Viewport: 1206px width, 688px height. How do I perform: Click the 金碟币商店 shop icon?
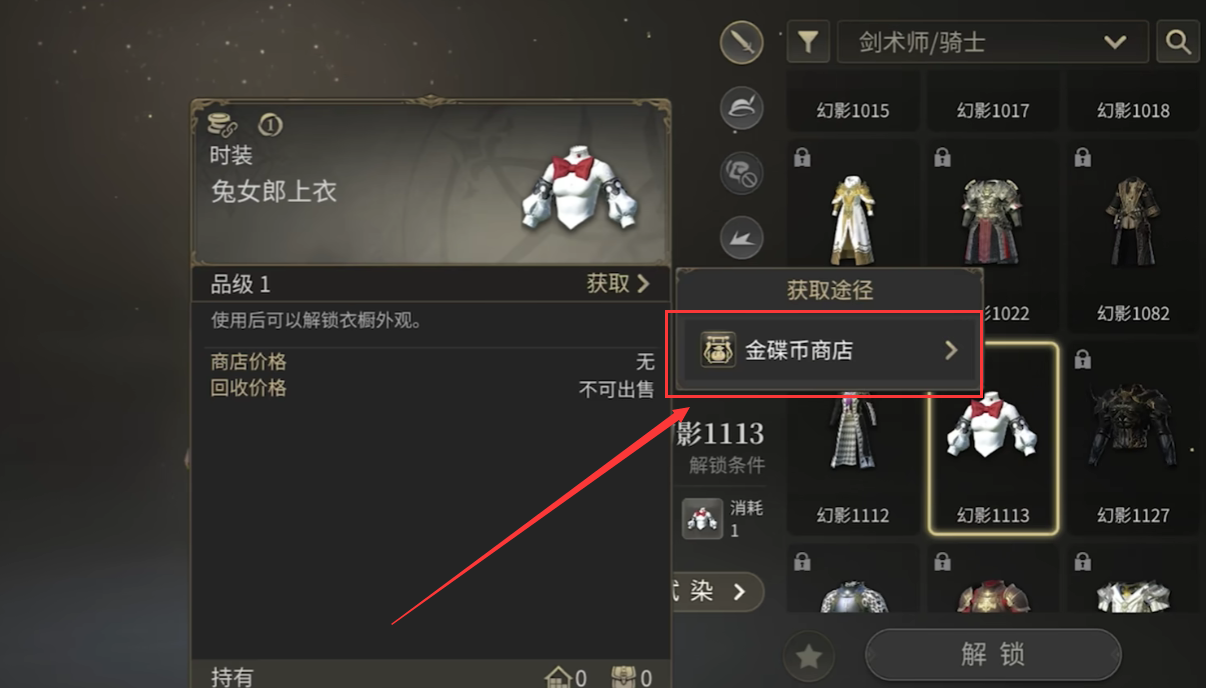point(718,350)
